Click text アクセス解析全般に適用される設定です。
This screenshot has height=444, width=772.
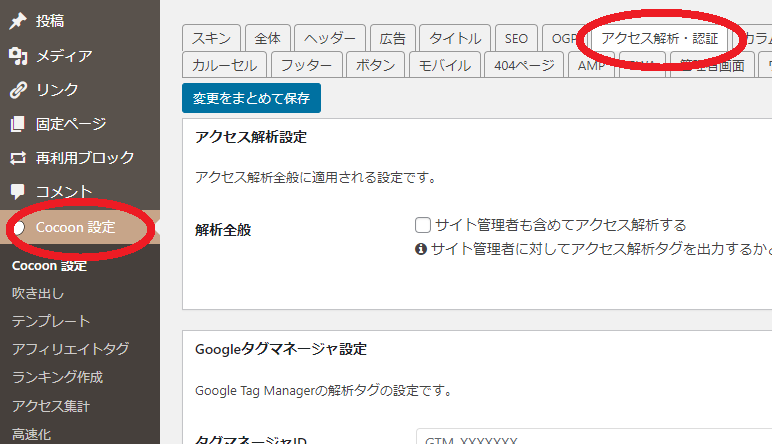coord(316,177)
